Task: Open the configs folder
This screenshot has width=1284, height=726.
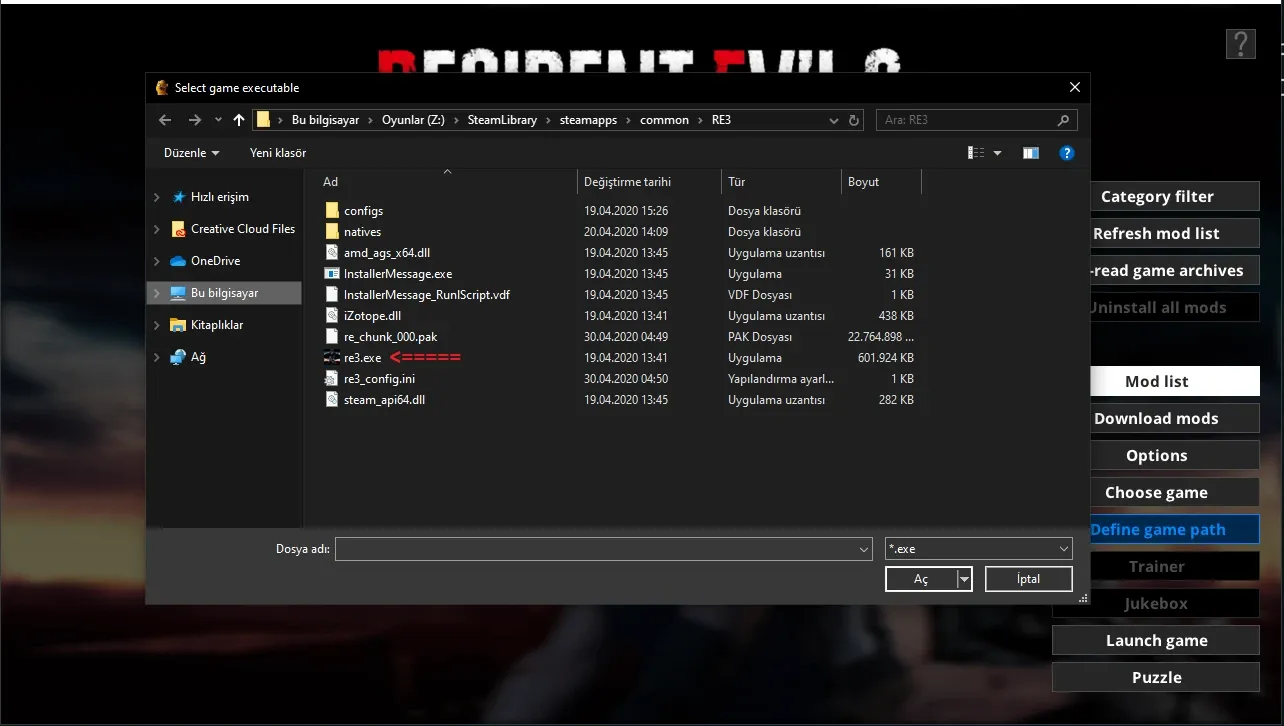Action: [x=363, y=211]
